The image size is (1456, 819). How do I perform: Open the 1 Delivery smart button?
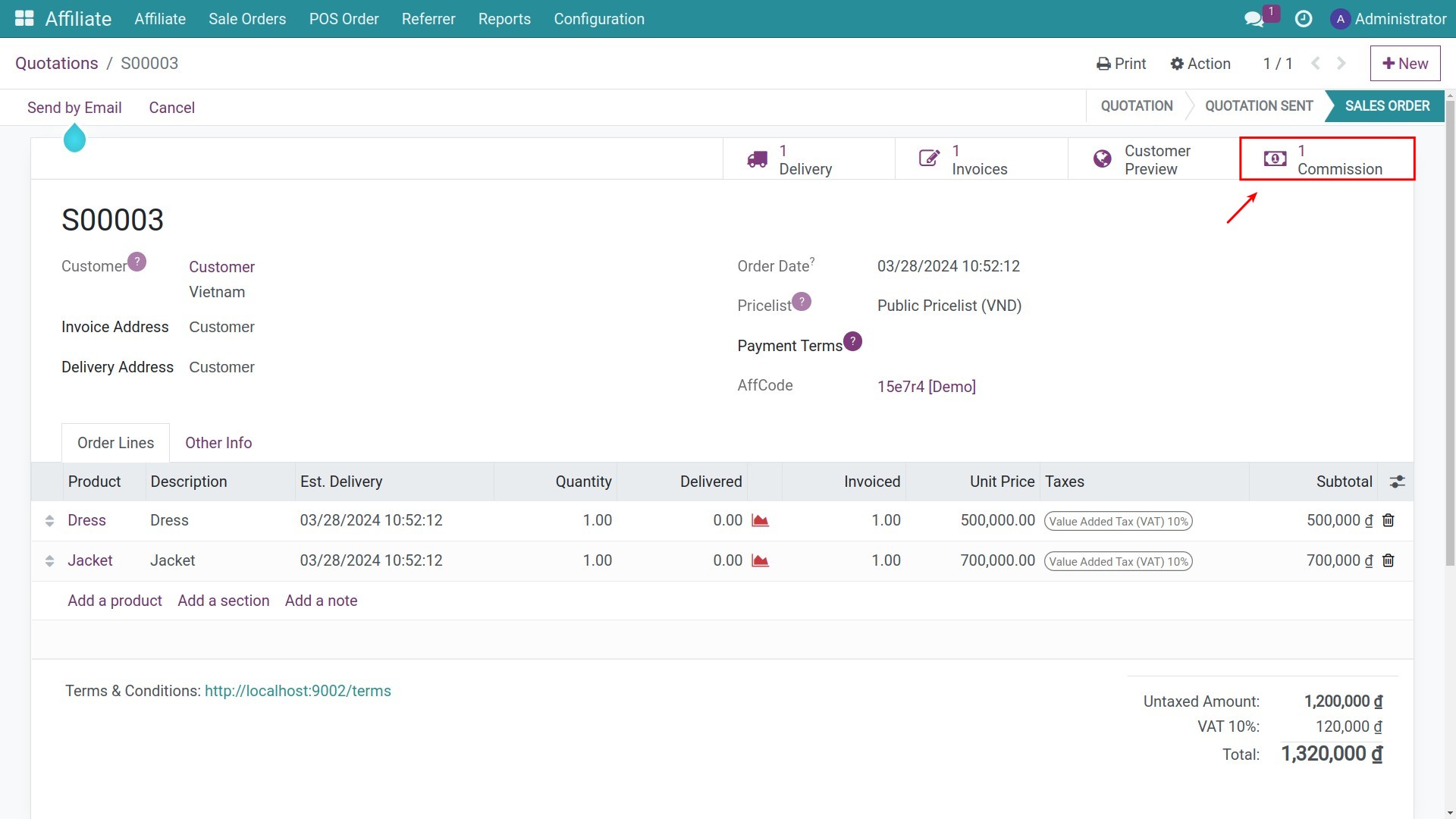pyautogui.click(x=809, y=159)
